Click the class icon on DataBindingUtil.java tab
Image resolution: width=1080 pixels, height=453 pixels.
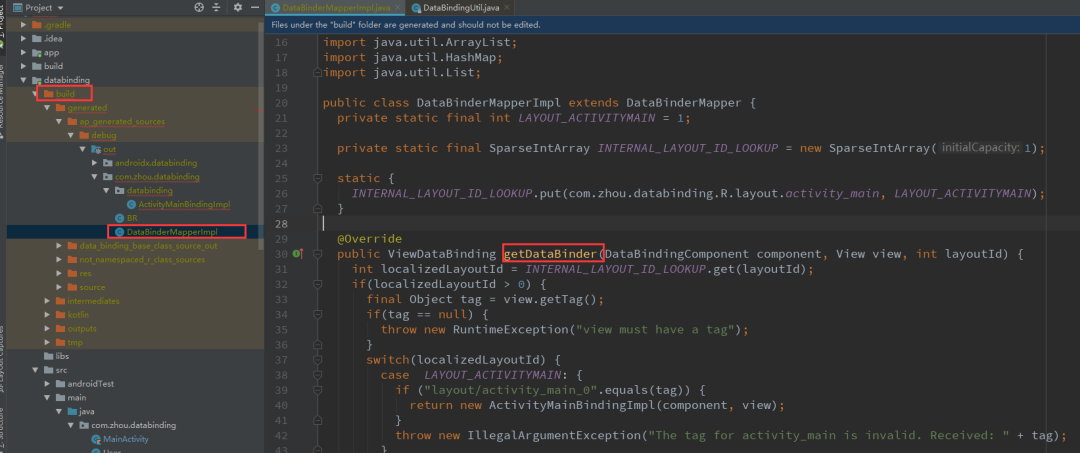[x=416, y=8]
